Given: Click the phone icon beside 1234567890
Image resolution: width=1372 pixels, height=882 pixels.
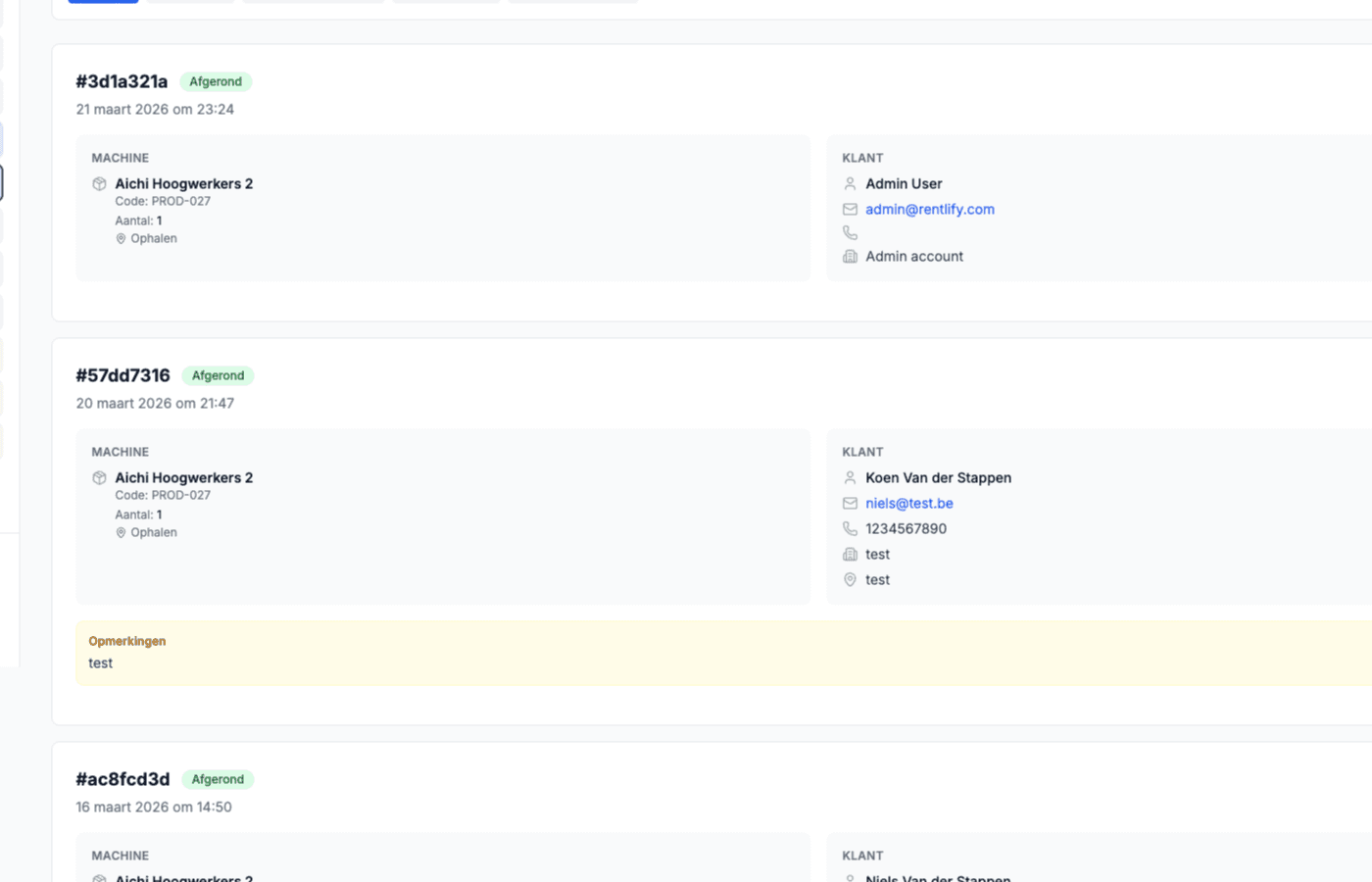Looking at the screenshot, I should pyautogui.click(x=850, y=529).
